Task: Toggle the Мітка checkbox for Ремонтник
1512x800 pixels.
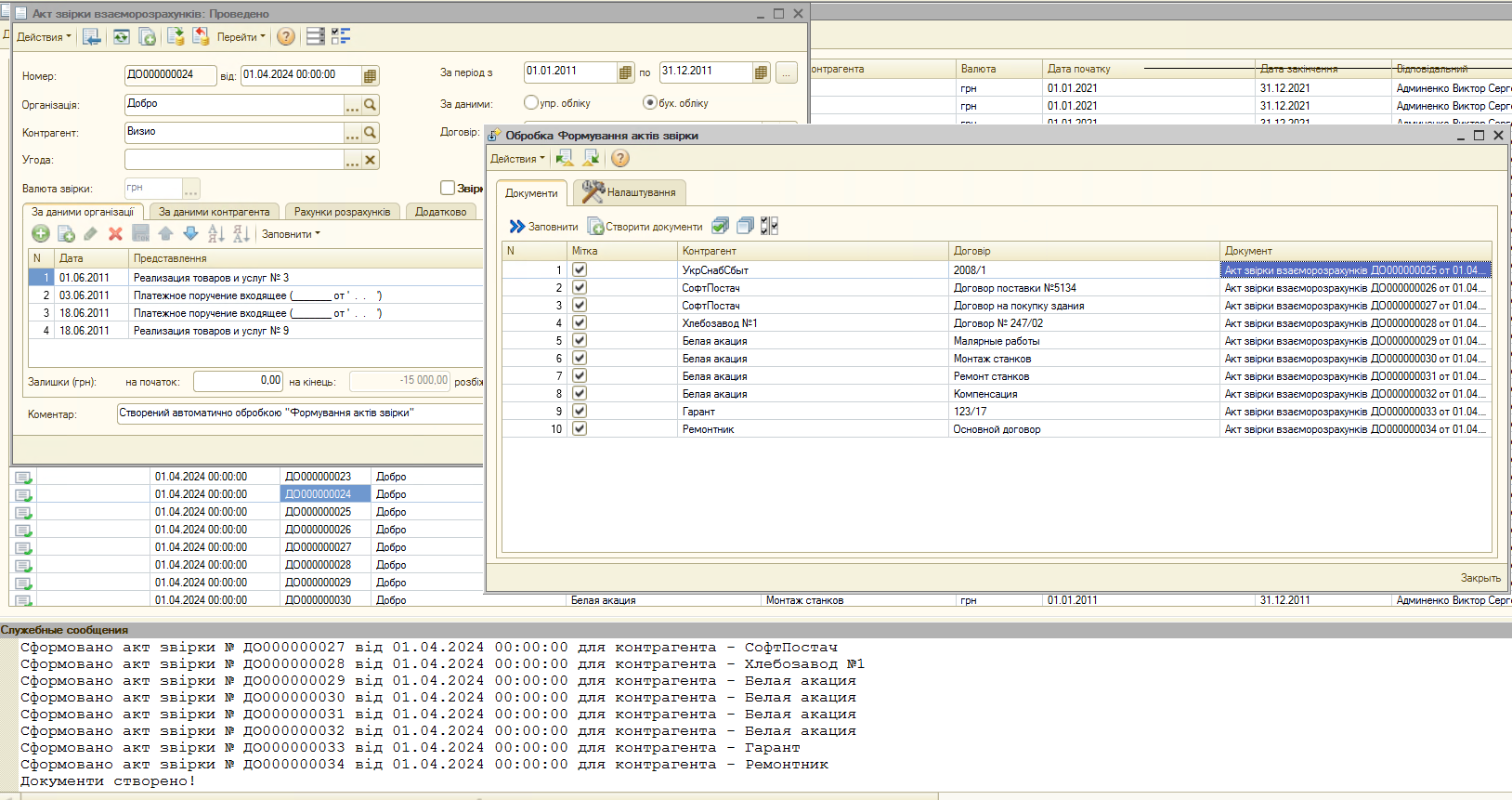Action: 580,428
